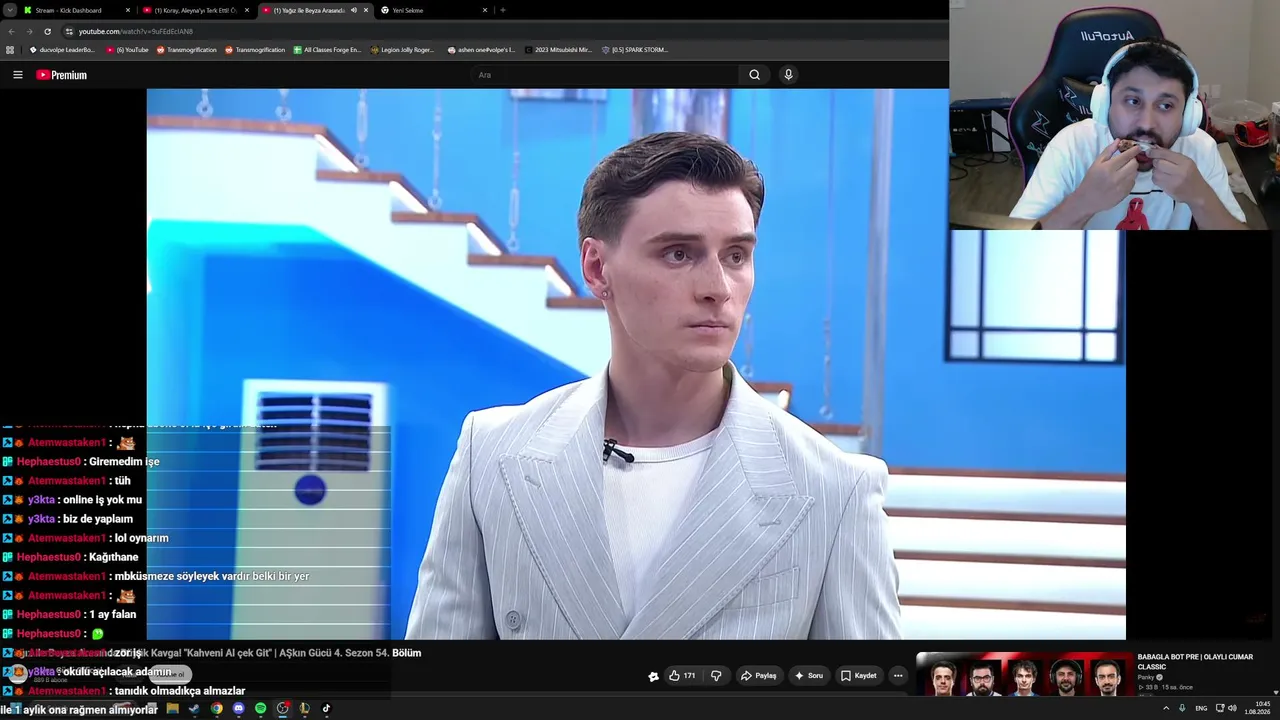
Task: Open Discord from the taskbar
Action: [x=238, y=708]
